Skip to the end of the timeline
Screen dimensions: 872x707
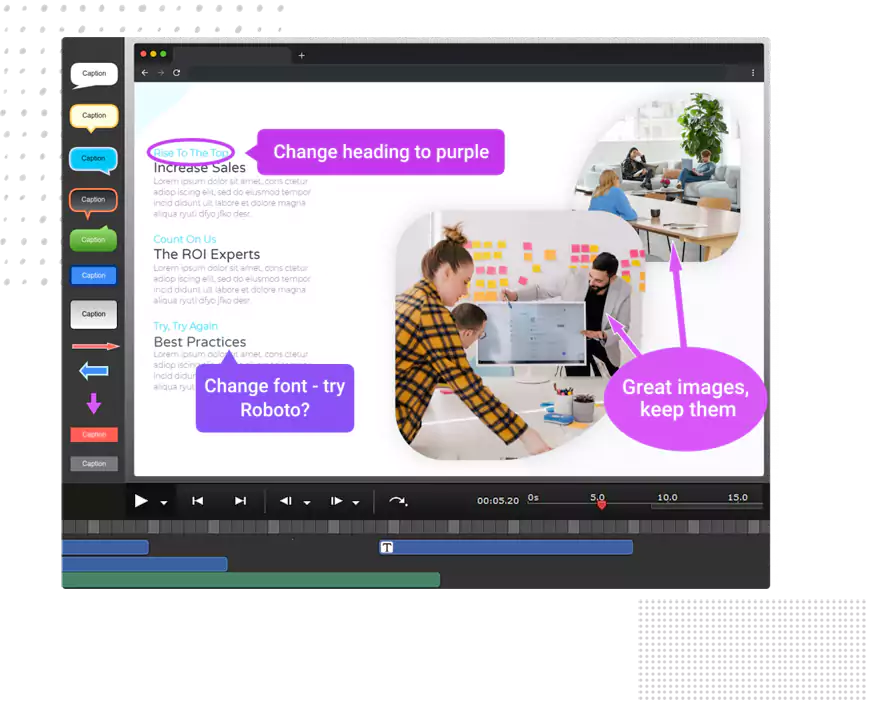pyautogui.click(x=240, y=501)
